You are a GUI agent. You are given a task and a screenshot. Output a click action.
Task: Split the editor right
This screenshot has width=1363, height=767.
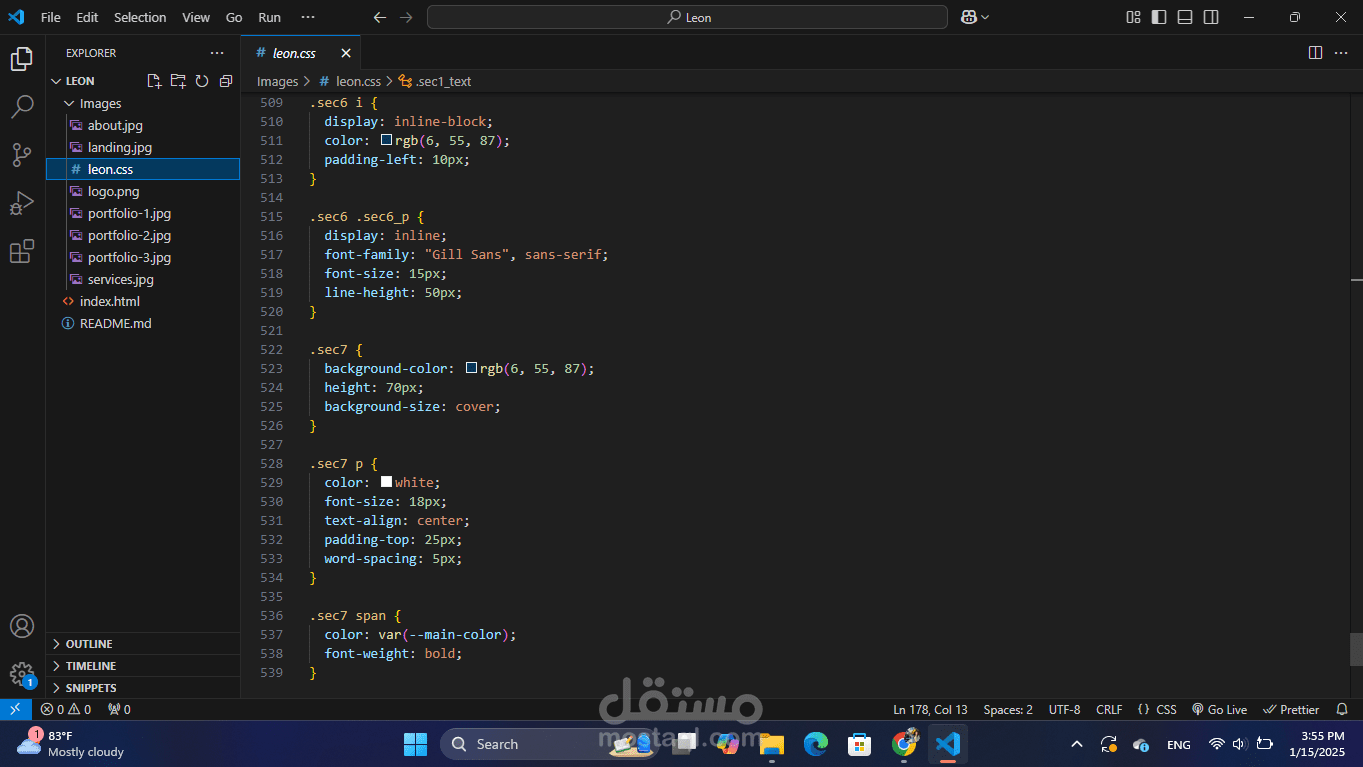(x=1315, y=53)
